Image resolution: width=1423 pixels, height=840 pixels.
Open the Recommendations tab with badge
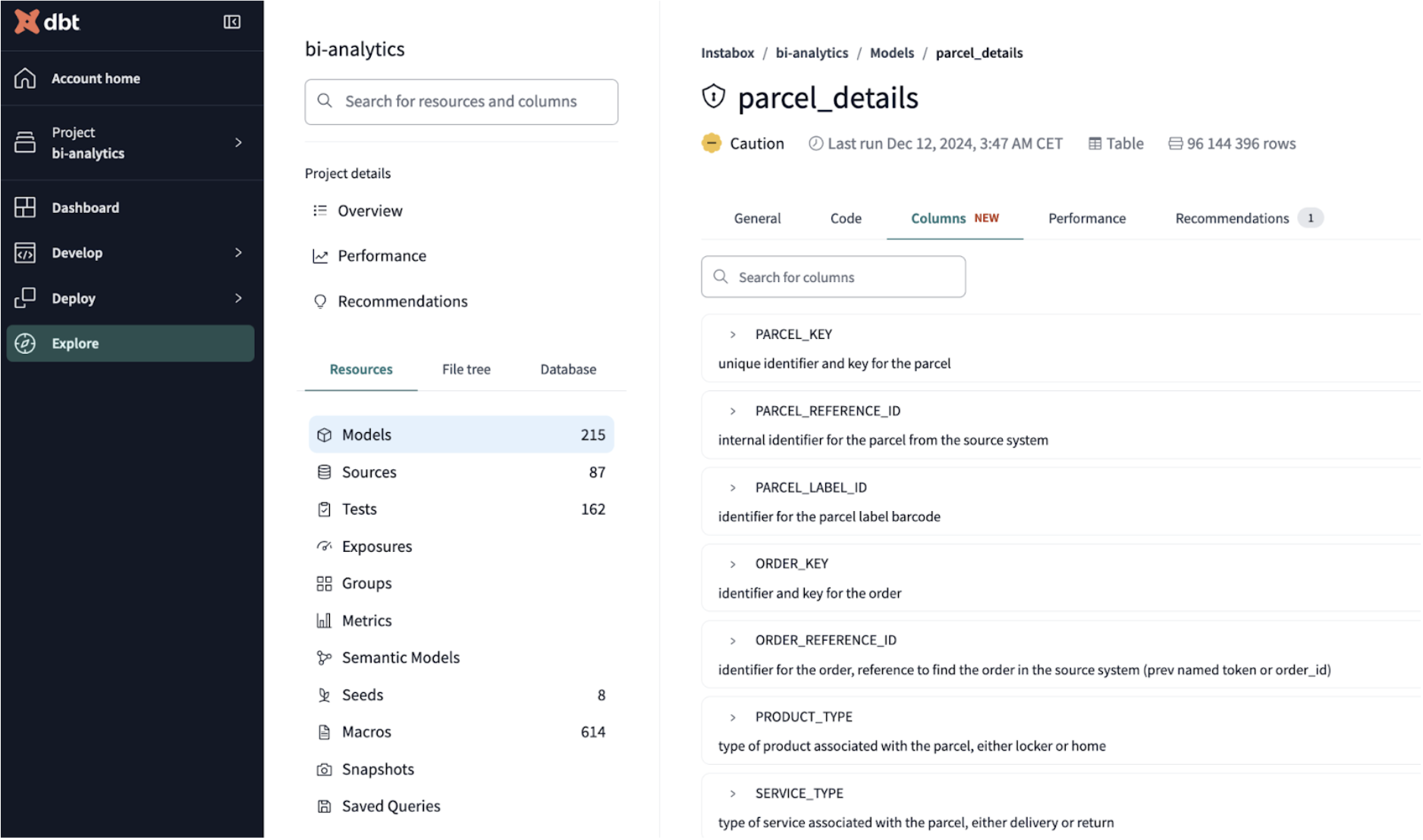coord(1249,218)
